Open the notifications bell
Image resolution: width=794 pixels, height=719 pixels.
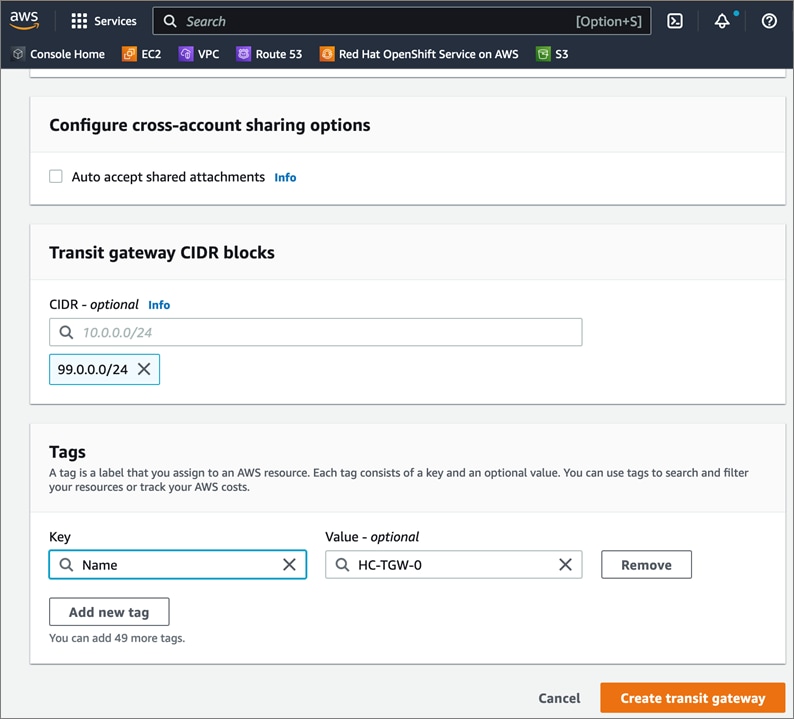722,21
